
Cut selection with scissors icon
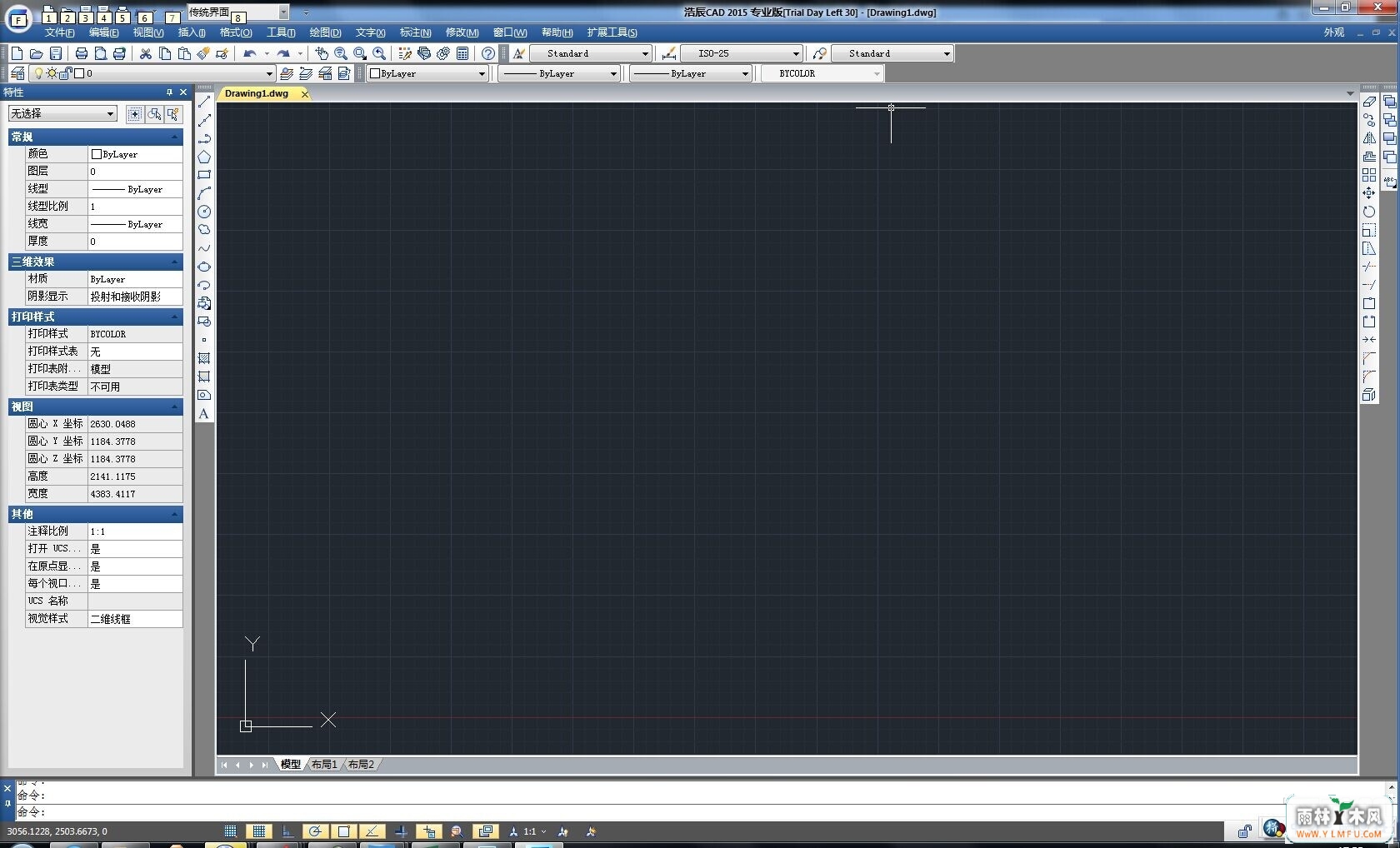coord(146,53)
